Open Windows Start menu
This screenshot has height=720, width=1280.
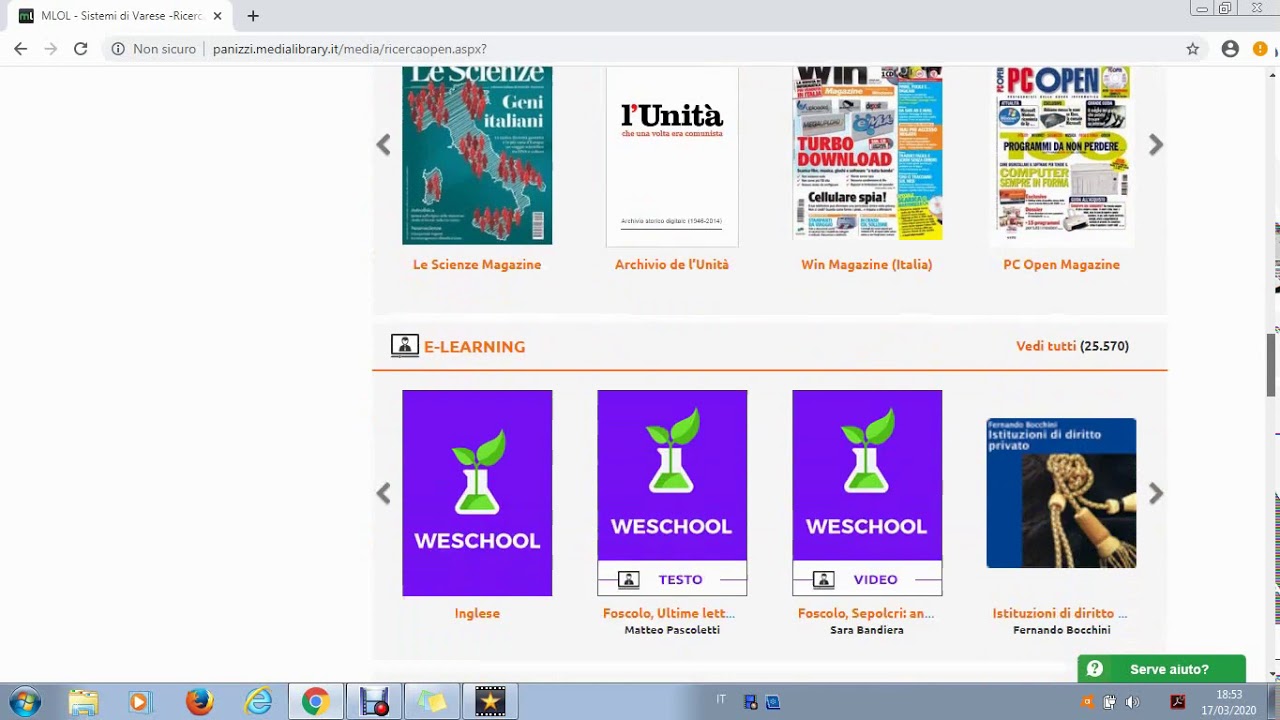(x=24, y=702)
